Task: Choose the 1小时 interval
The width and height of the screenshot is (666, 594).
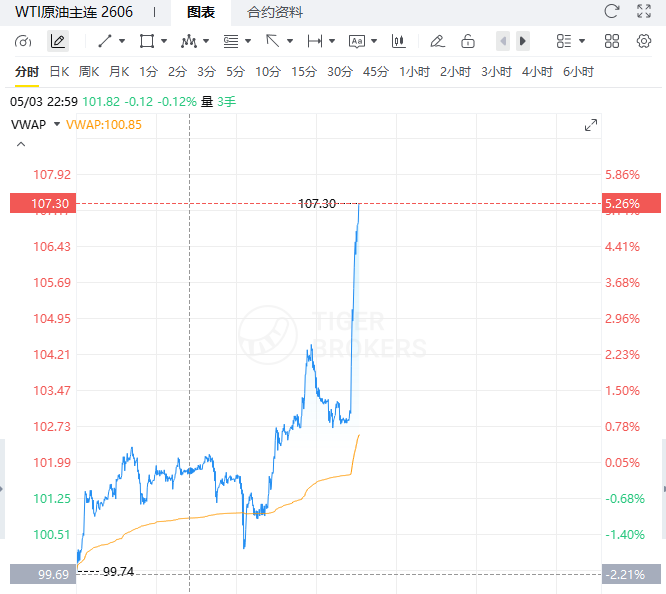Action: pyautogui.click(x=414, y=71)
